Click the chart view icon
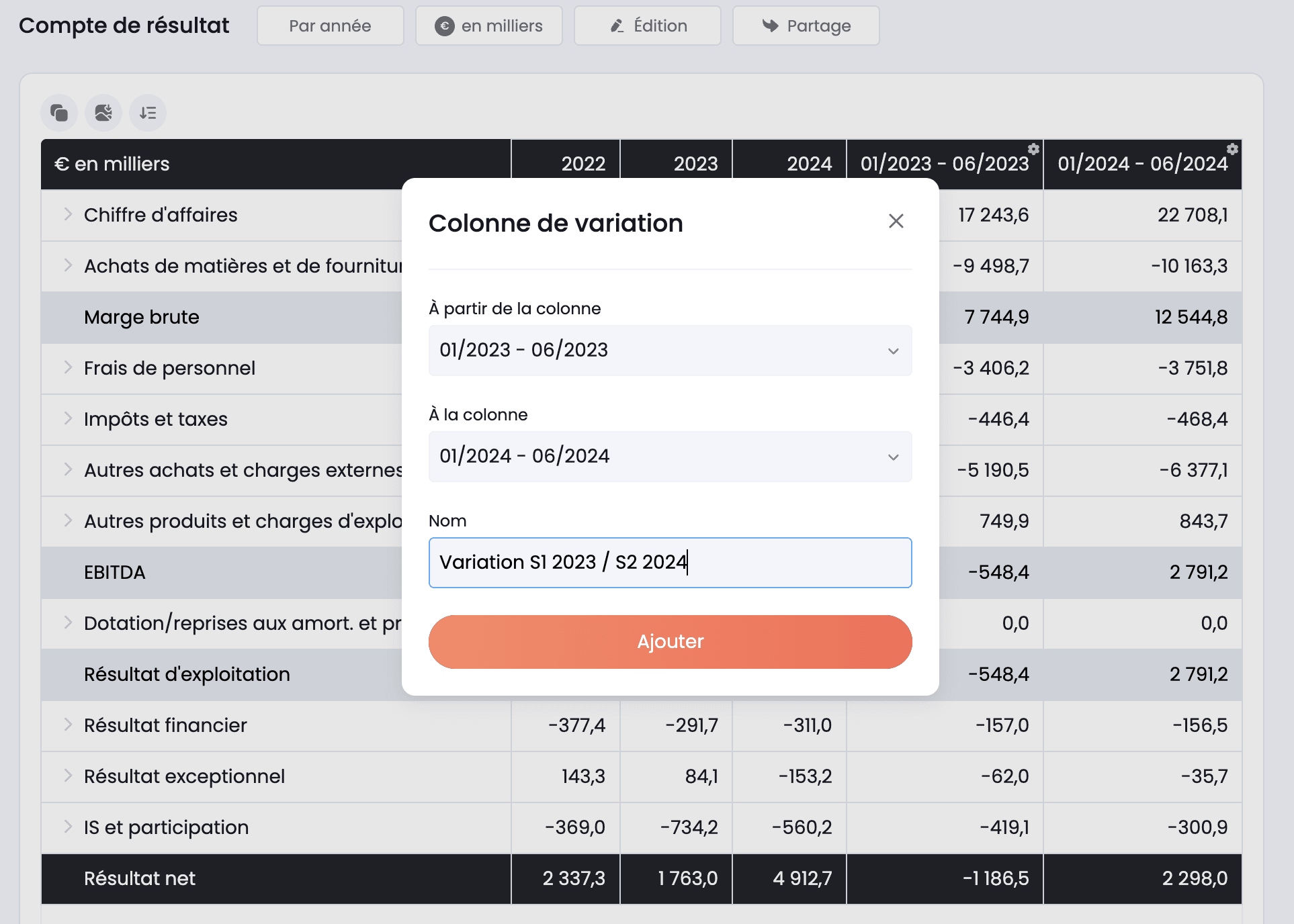 (103, 113)
